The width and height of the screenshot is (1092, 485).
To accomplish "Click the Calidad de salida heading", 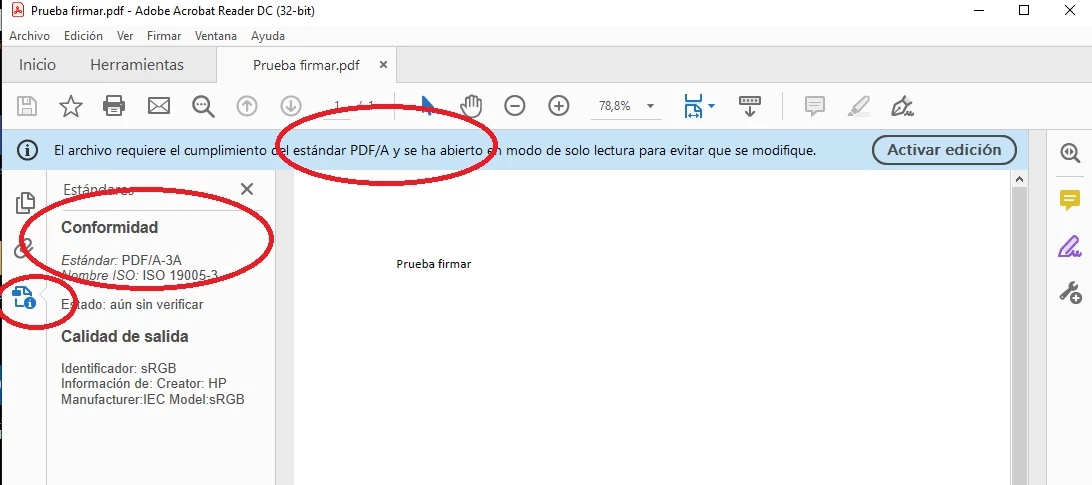I will click(125, 337).
